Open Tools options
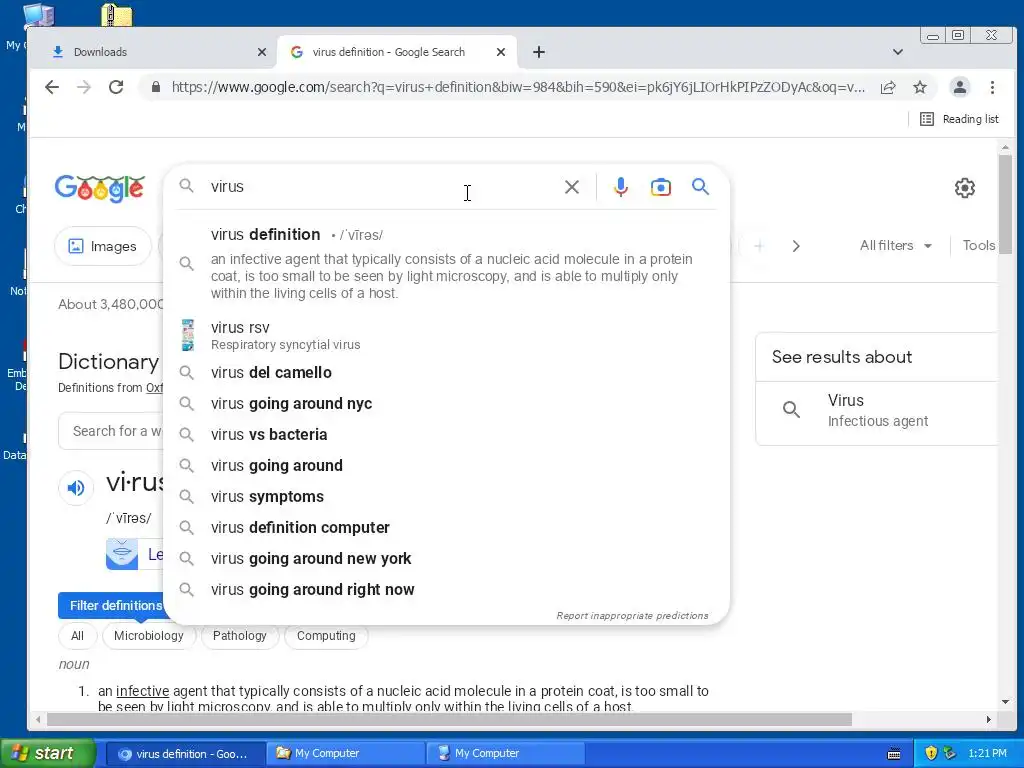The image size is (1024, 768). pos(978,246)
